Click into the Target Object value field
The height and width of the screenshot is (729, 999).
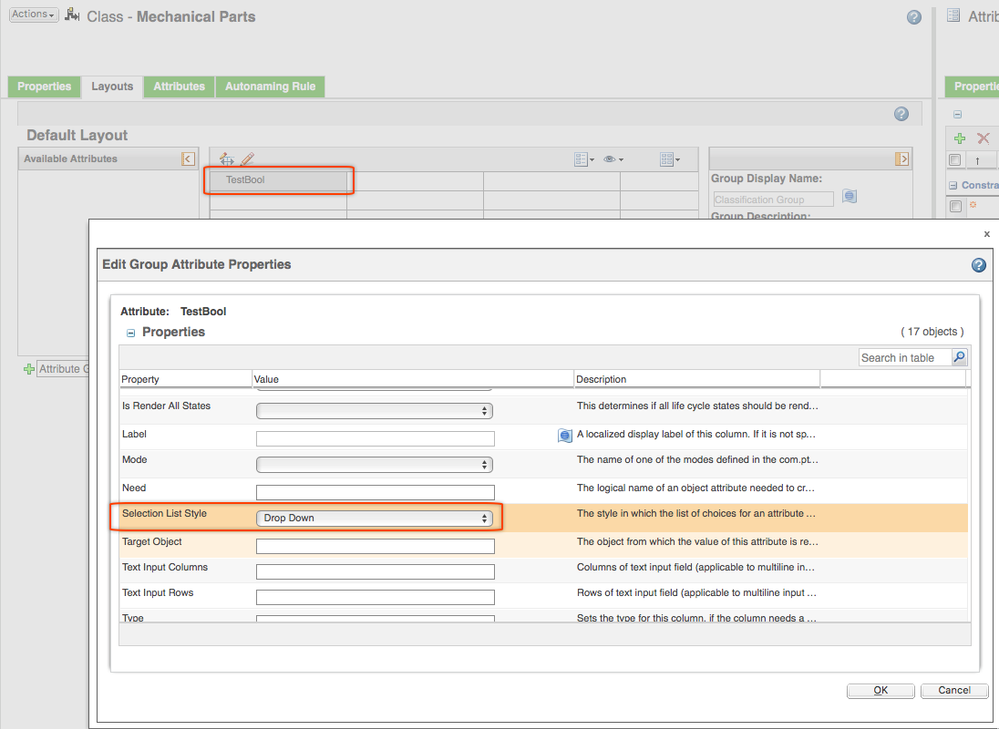(375, 546)
